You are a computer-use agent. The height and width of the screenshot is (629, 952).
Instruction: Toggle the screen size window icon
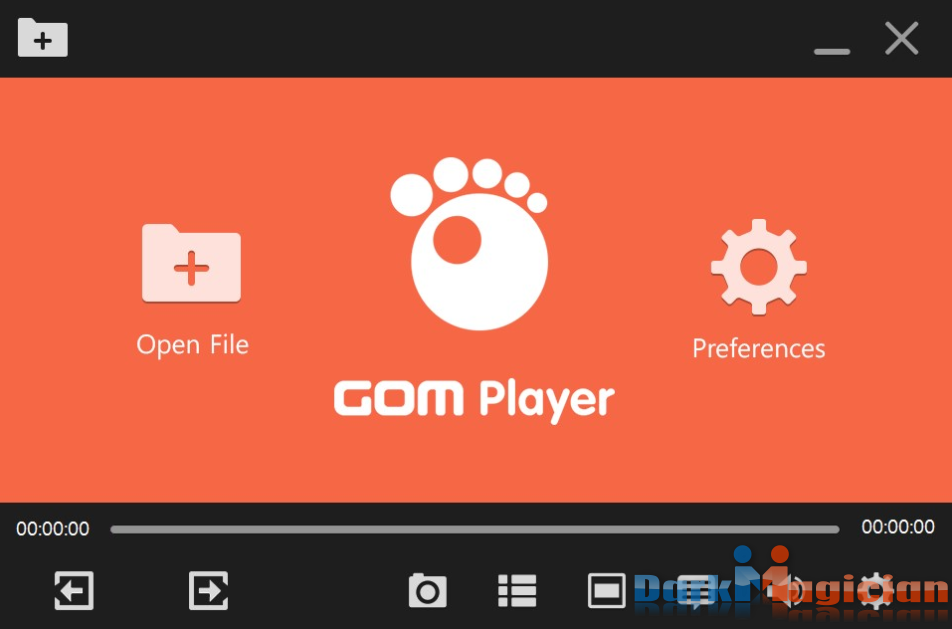607,590
